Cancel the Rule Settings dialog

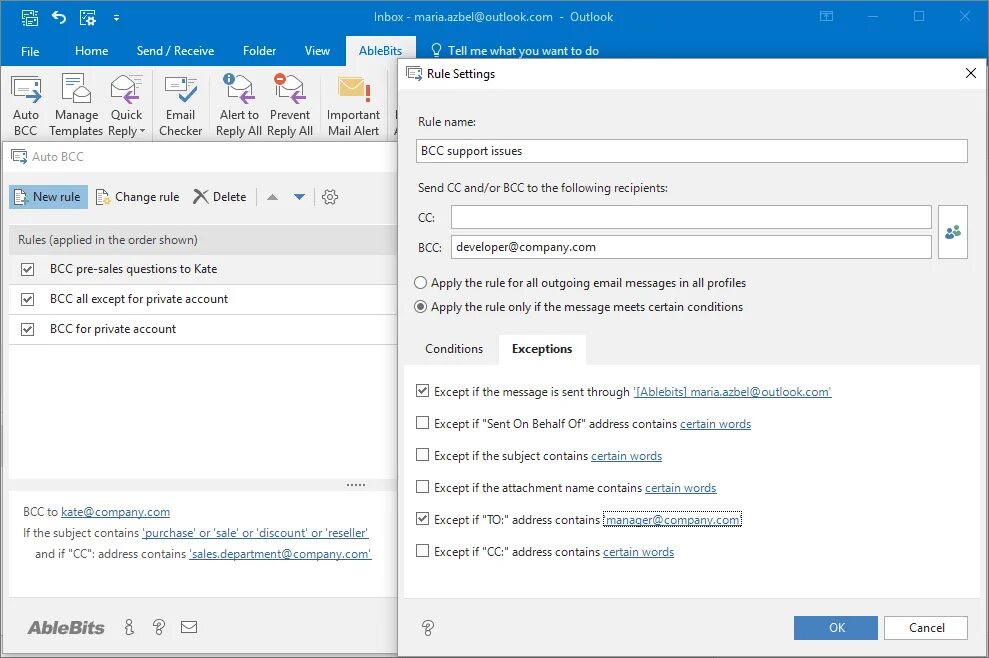tap(926, 628)
